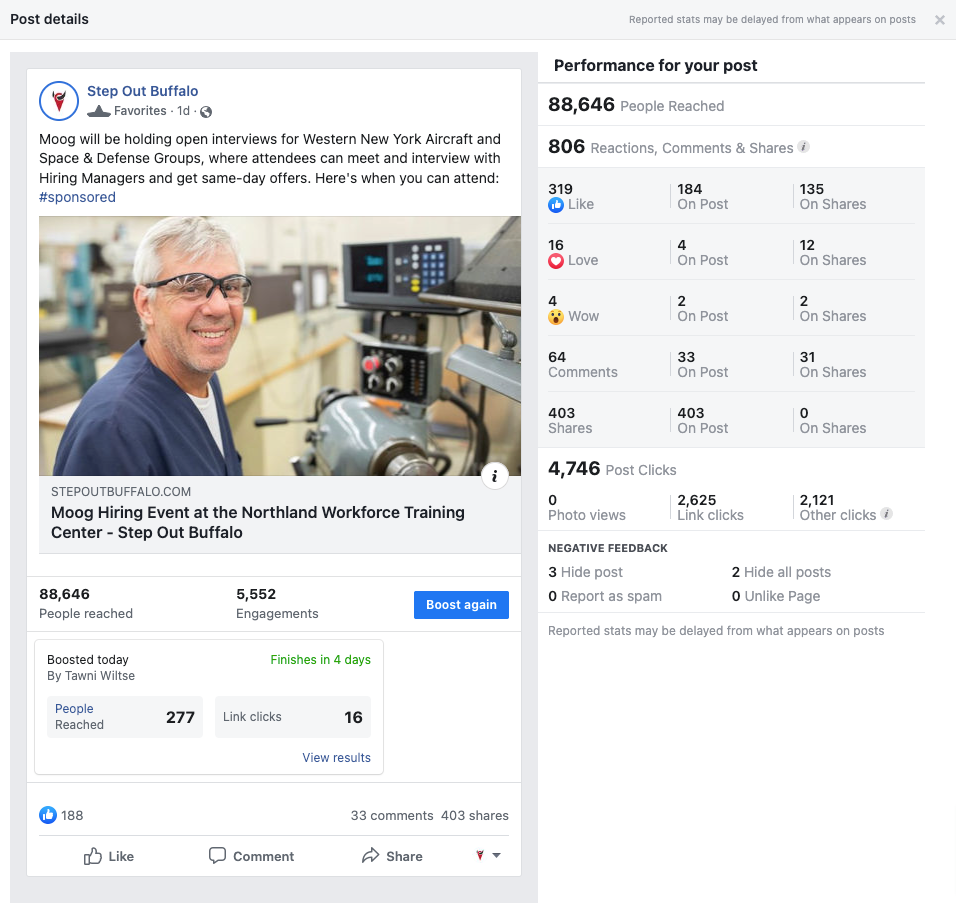Viewport: 956px width, 913px height.
Task: Open Step Out Buffalo page avatar
Action: point(59,101)
